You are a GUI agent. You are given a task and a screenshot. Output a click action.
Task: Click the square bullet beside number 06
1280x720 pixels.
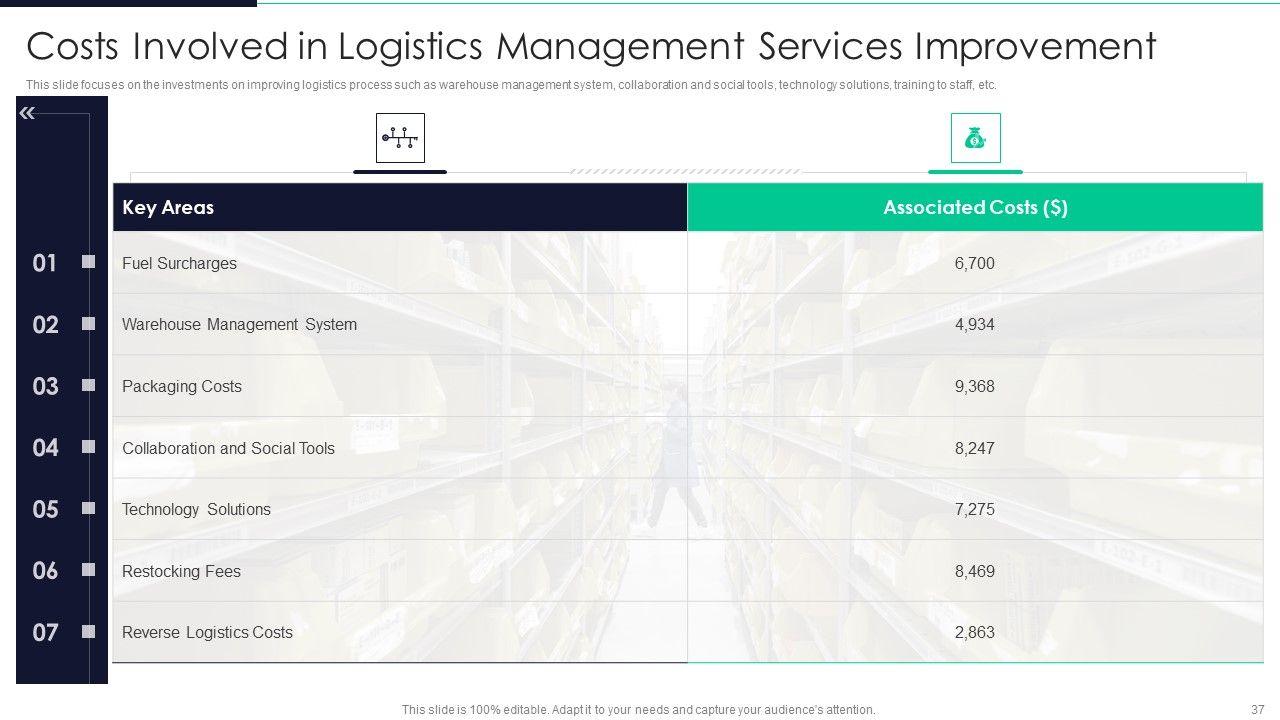(89, 570)
